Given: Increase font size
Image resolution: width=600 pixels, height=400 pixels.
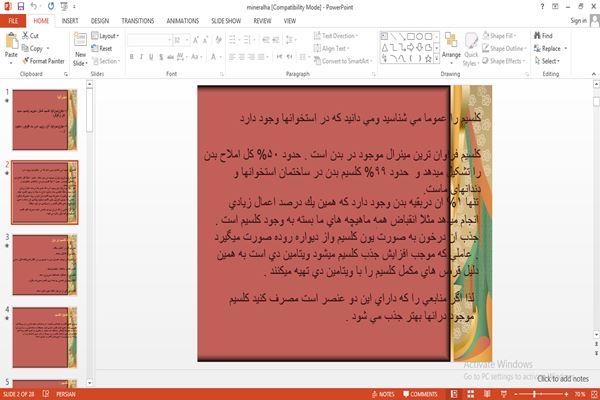Looking at the screenshot, I should coord(196,40).
